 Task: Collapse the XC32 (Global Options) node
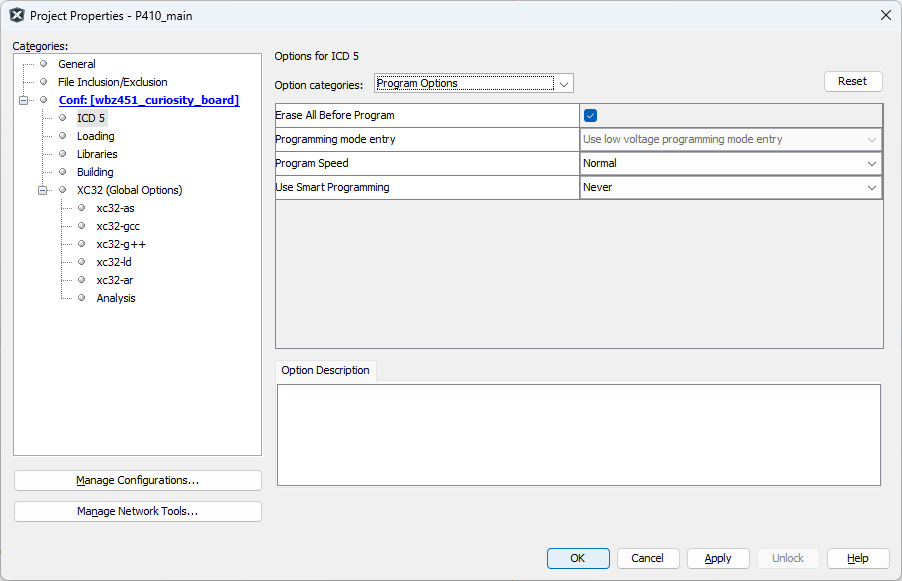point(43,190)
